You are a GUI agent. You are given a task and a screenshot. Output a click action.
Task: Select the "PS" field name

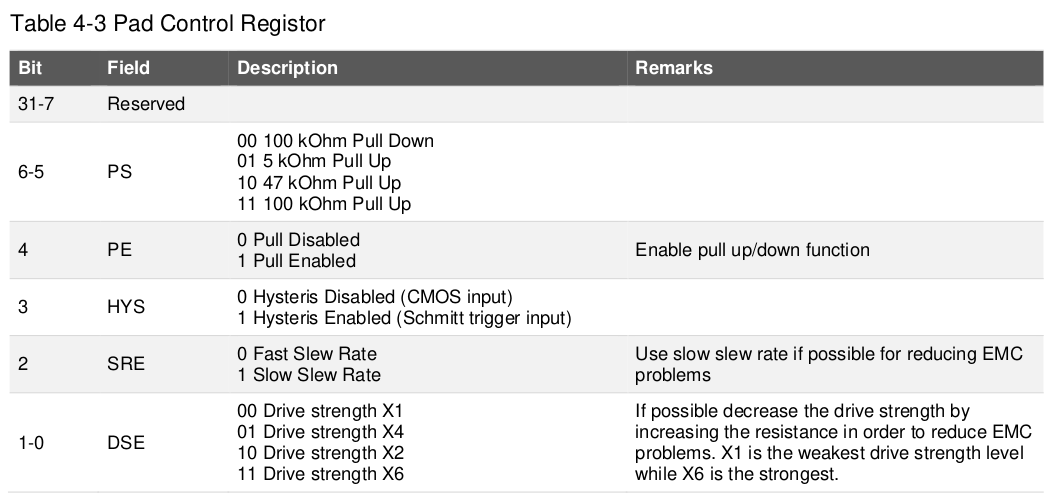tap(119, 172)
